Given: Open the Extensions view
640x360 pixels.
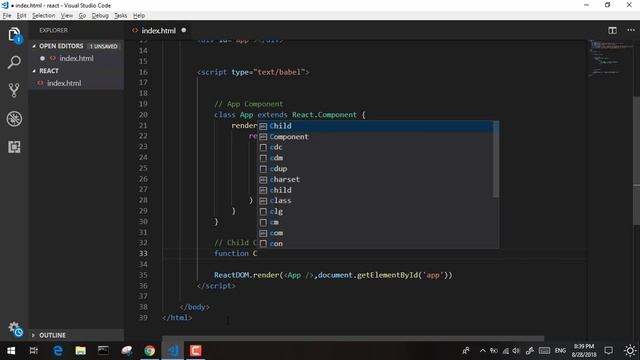Looking at the screenshot, I should tap(14, 147).
